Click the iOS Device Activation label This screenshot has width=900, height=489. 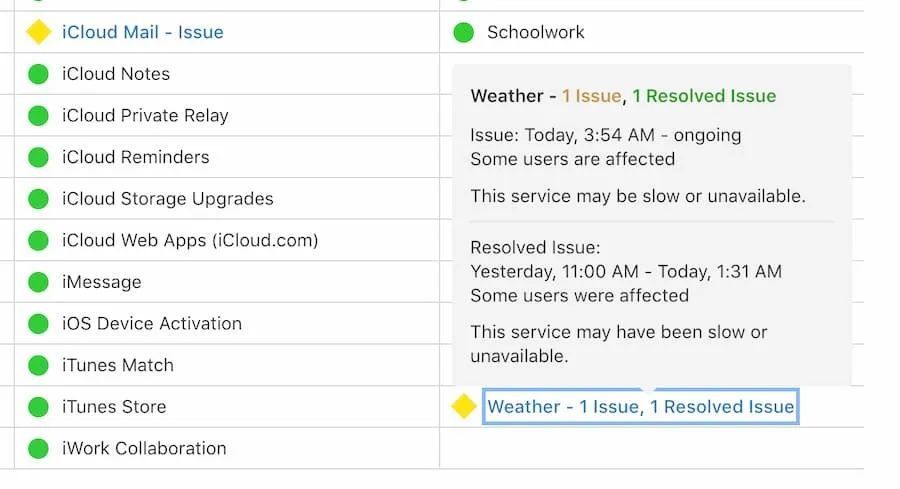coord(151,324)
